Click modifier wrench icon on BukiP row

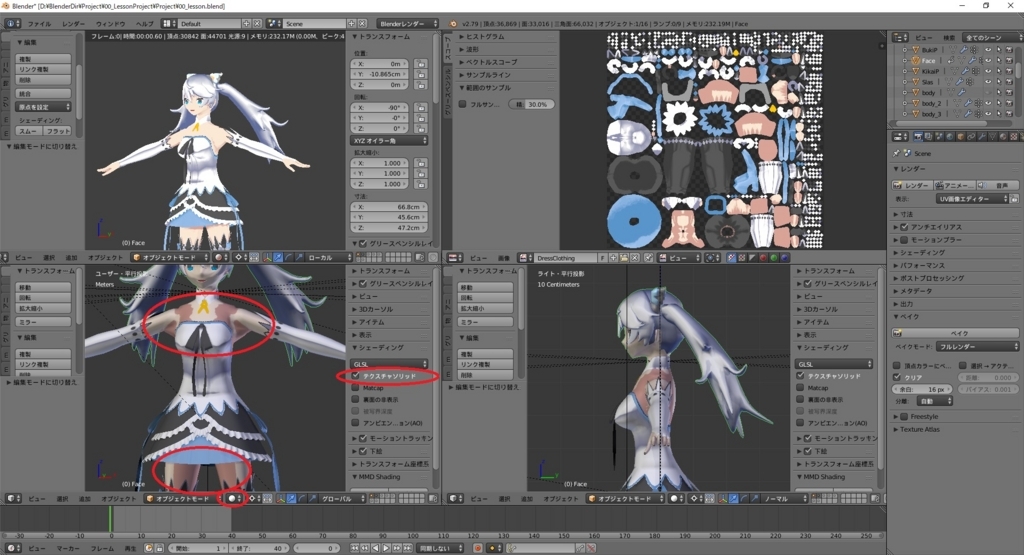[x=964, y=50]
